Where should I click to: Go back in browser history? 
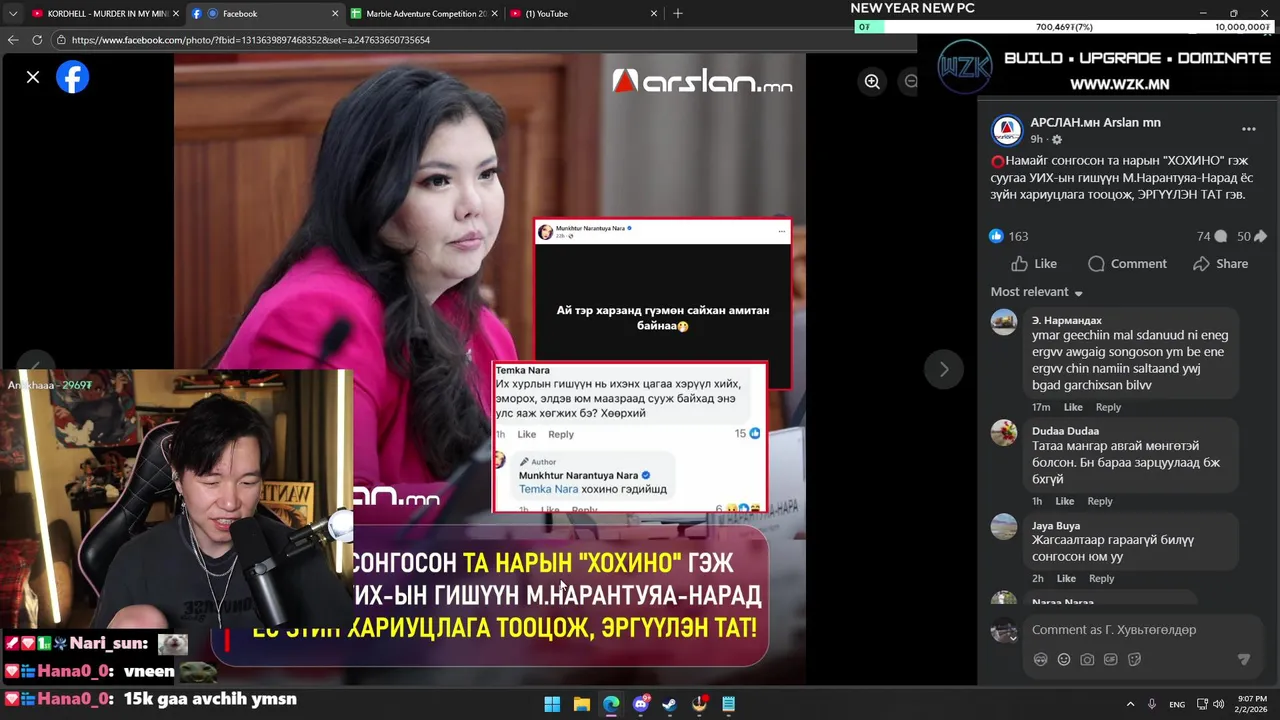tap(13, 40)
